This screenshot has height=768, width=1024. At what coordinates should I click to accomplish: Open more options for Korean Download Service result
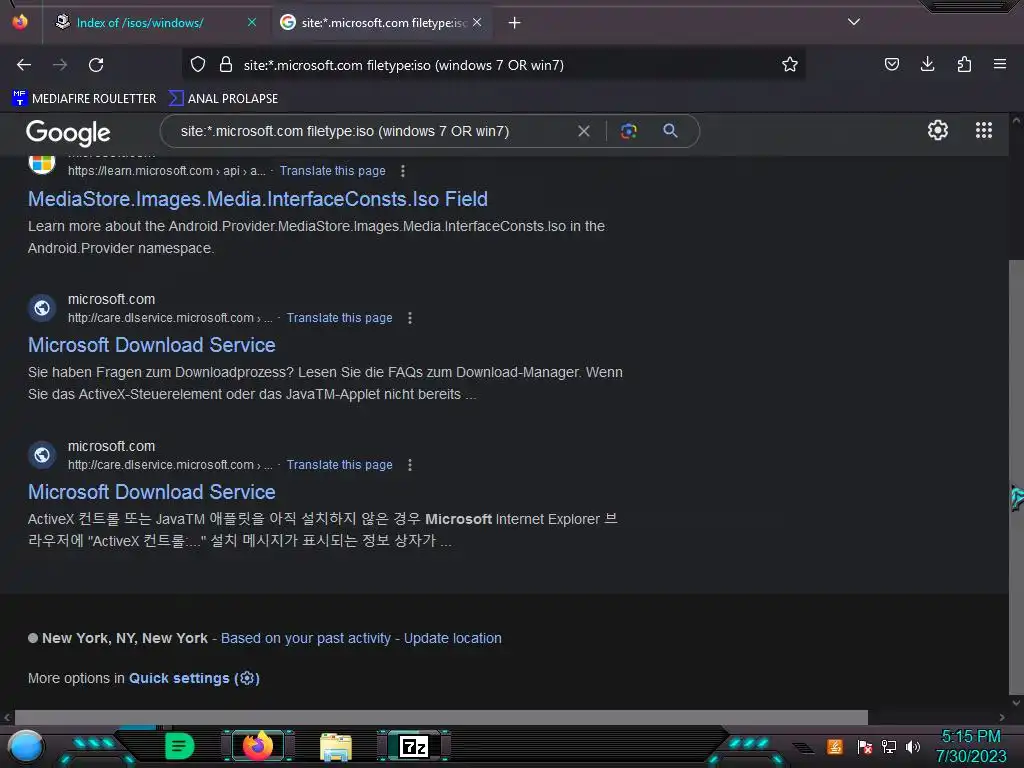(410, 465)
